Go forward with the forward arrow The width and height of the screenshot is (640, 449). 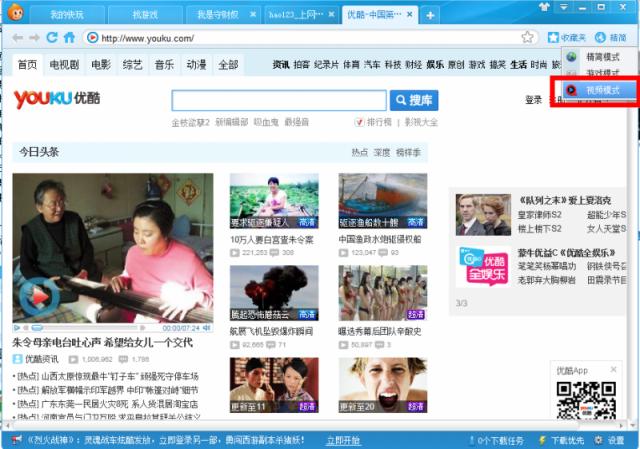34,38
